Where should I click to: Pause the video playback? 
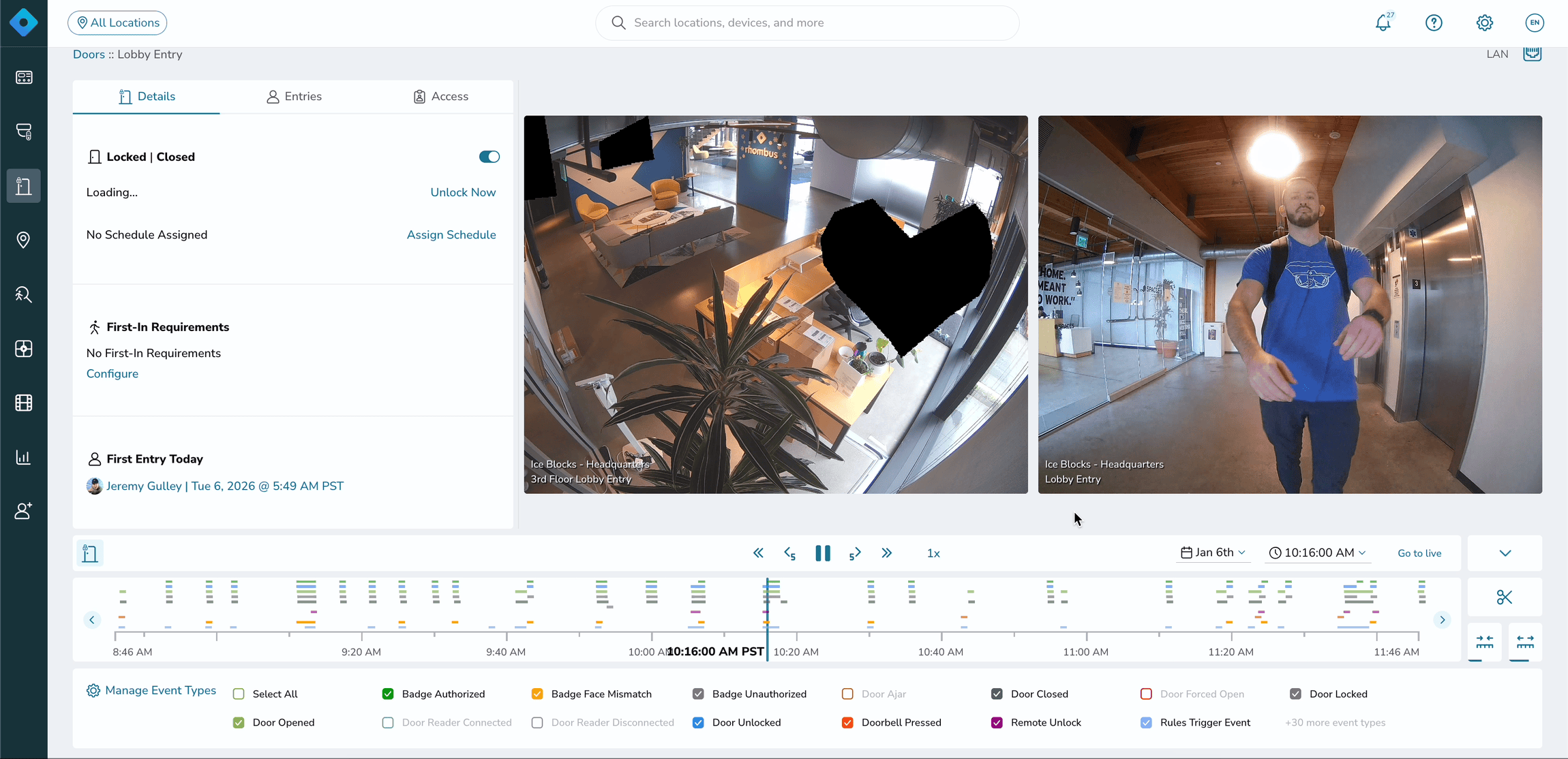click(823, 553)
